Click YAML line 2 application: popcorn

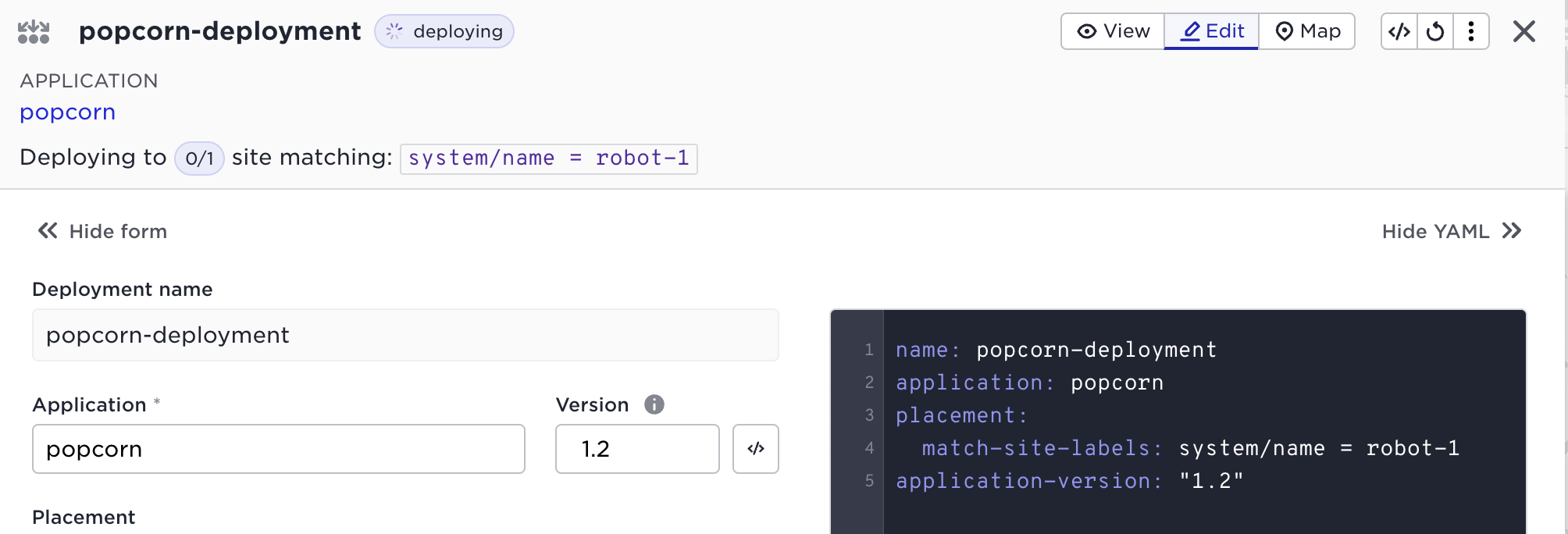coord(1029,383)
